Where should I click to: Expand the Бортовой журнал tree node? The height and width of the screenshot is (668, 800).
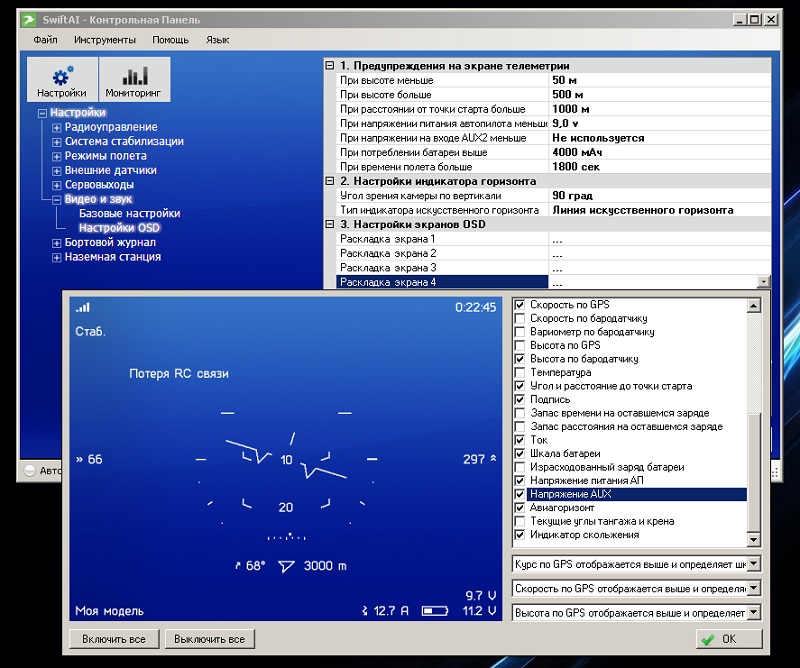click(57, 243)
